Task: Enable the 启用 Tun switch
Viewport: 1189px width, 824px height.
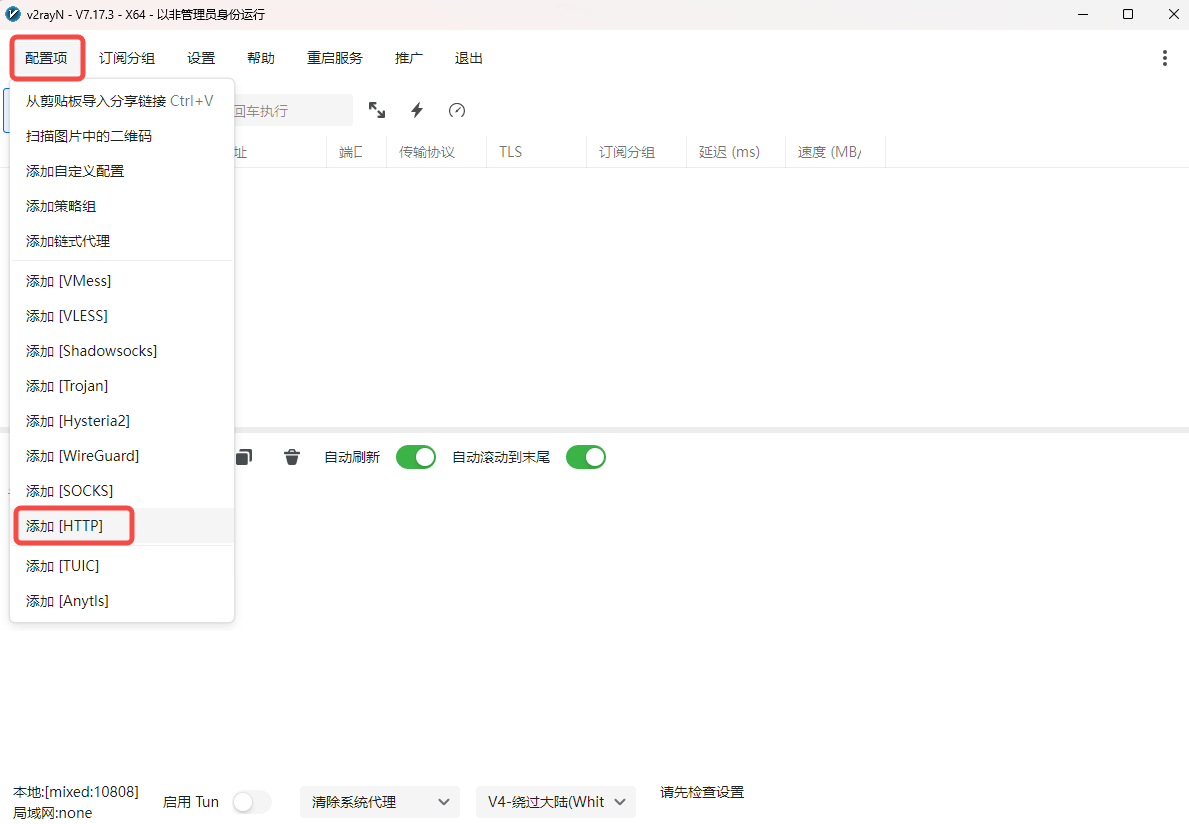Action: tap(252, 802)
